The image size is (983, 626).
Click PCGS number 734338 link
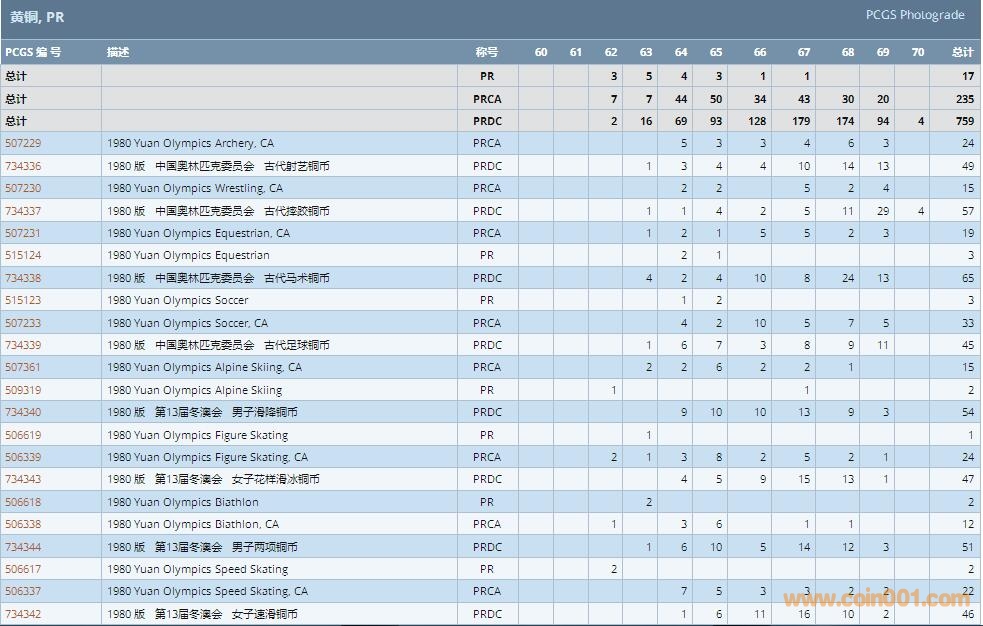(x=23, y=278)
